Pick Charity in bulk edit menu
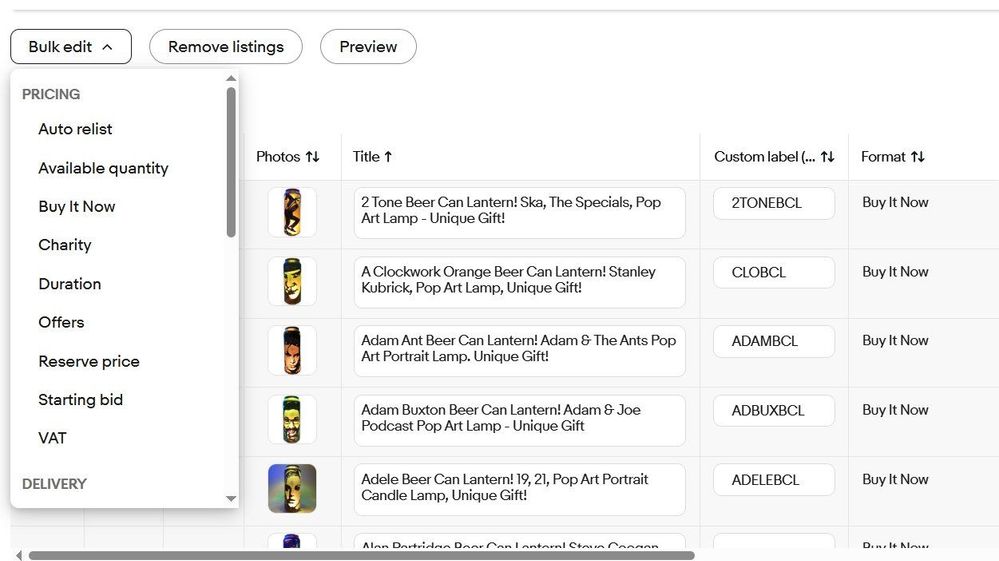This screenshot has height=561, width=999. pyautogui.click(x=64, y=245)
